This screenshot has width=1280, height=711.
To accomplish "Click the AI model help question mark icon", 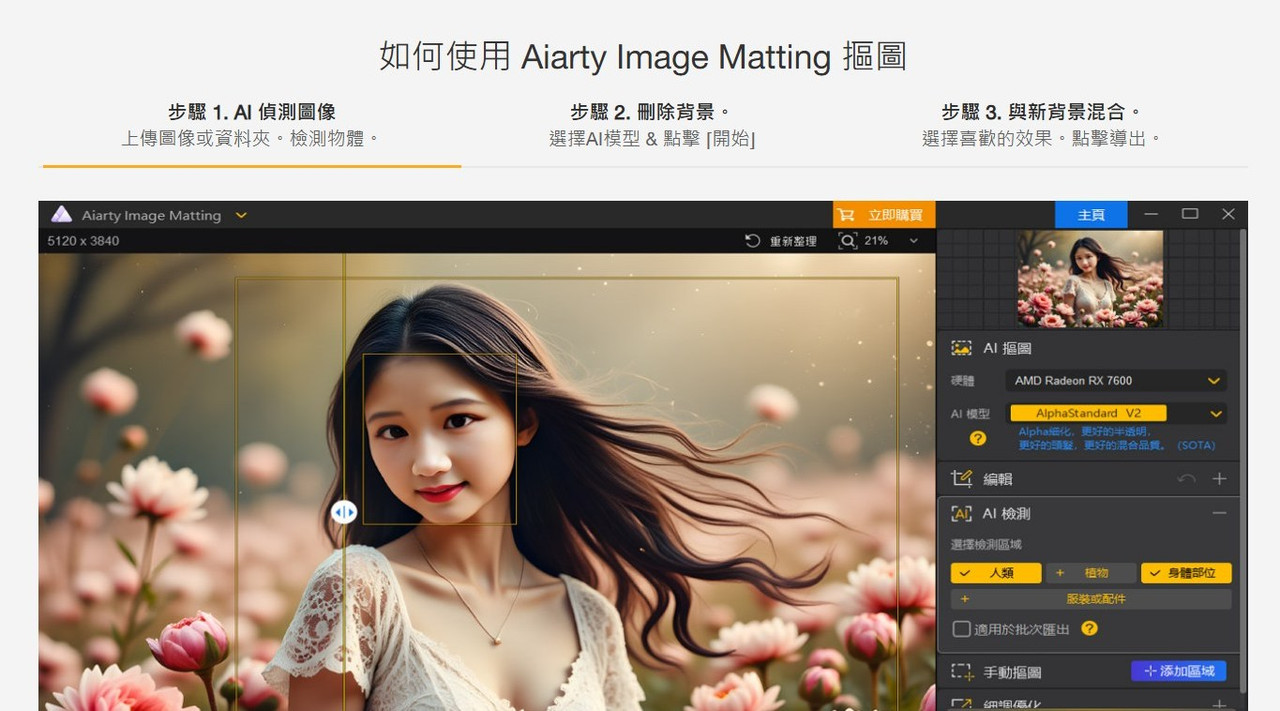I will coord(978,438).
